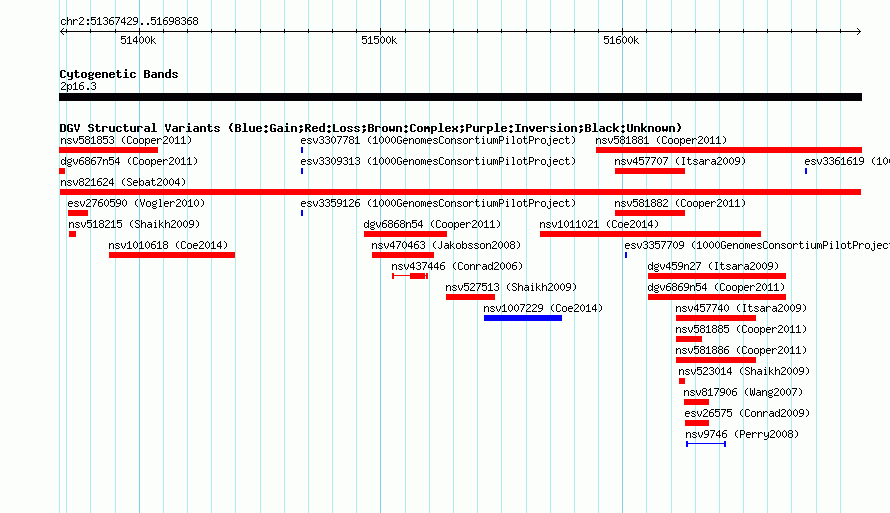The image size is (890, 513).
Task: Select the red bar under nsv581881
Action: (729, 150)
